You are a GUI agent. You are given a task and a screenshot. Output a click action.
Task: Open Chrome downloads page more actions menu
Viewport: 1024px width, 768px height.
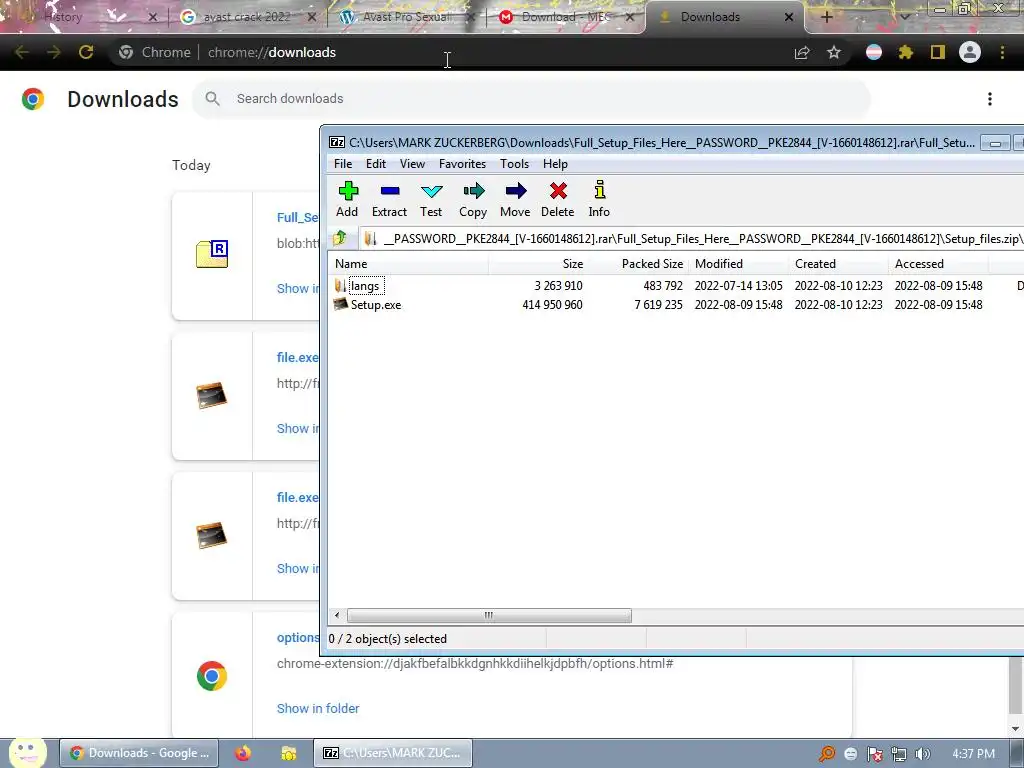point(989,99)
